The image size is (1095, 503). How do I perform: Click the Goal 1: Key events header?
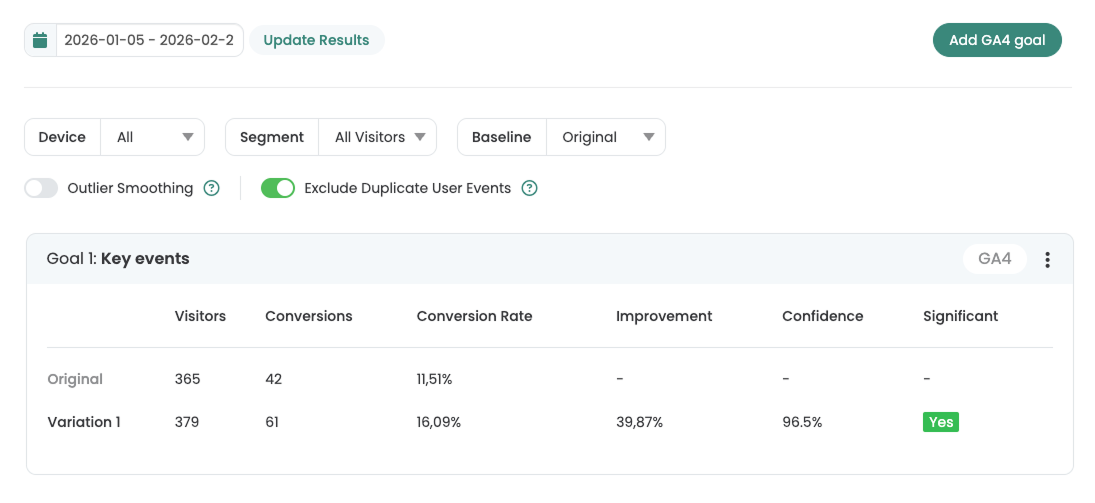point(118,258)
